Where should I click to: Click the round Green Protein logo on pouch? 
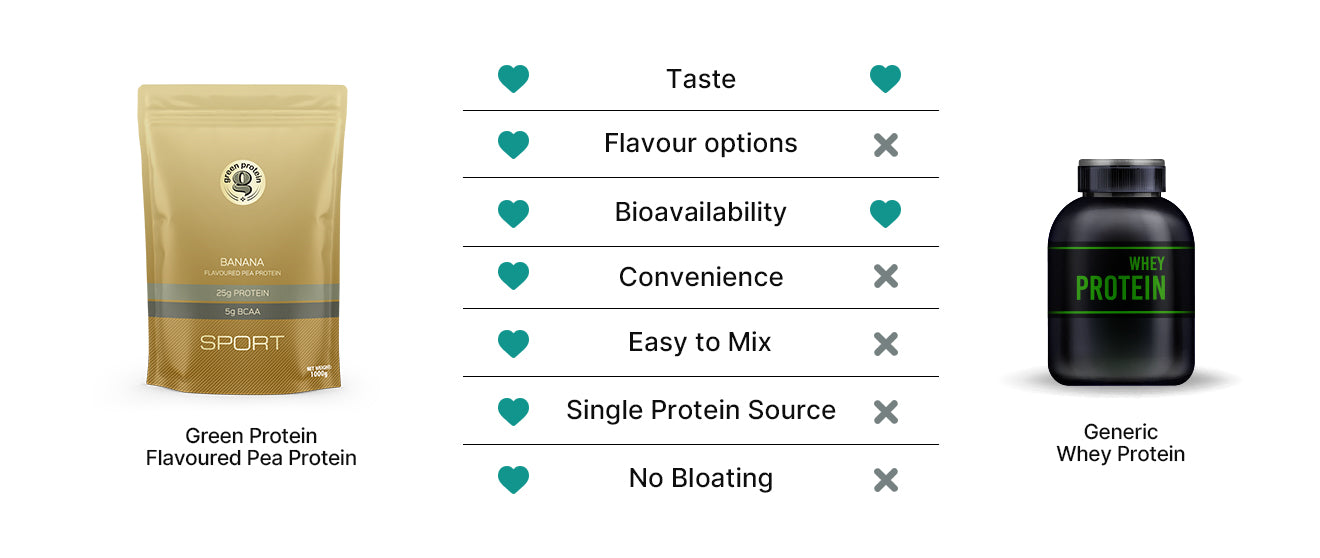243,185
